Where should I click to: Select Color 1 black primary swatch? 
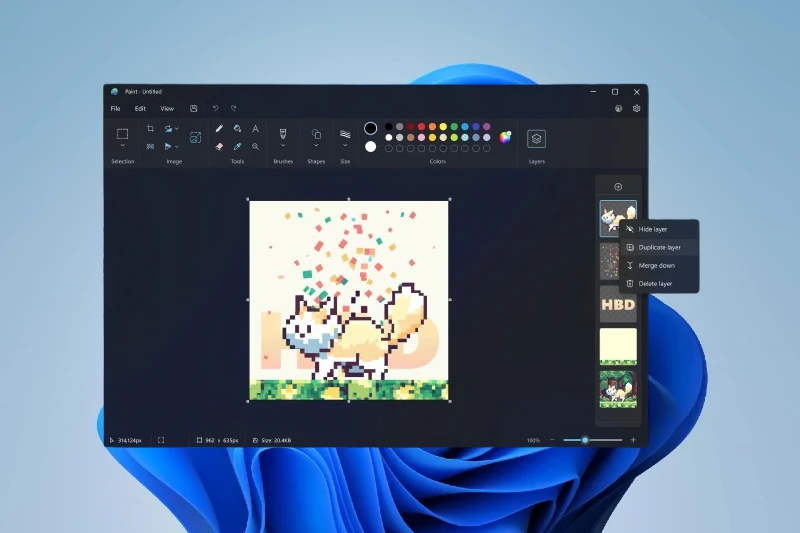(x=371, y=128)
